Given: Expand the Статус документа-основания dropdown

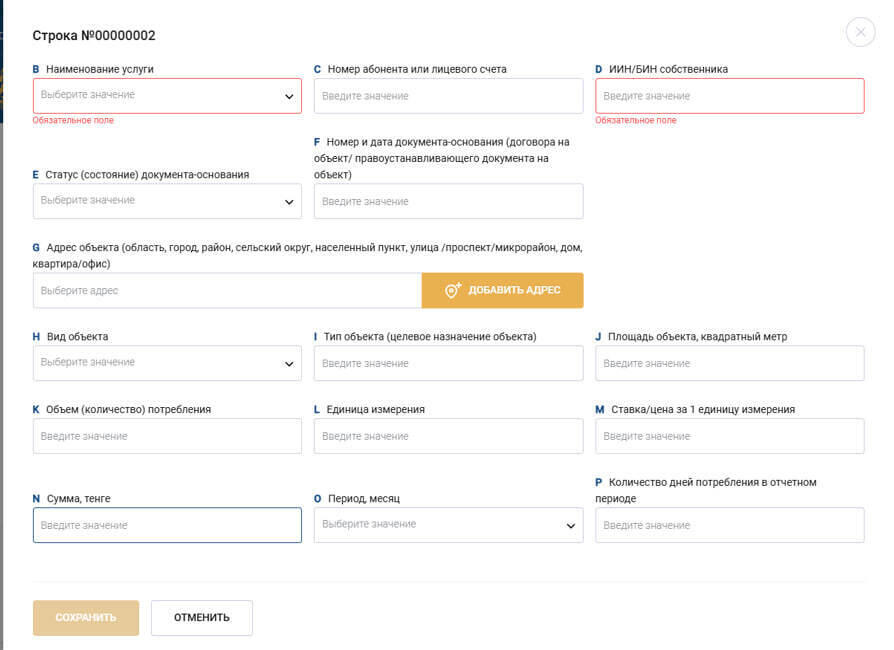Looking at the screenshot, I should (x=167, y=201).
